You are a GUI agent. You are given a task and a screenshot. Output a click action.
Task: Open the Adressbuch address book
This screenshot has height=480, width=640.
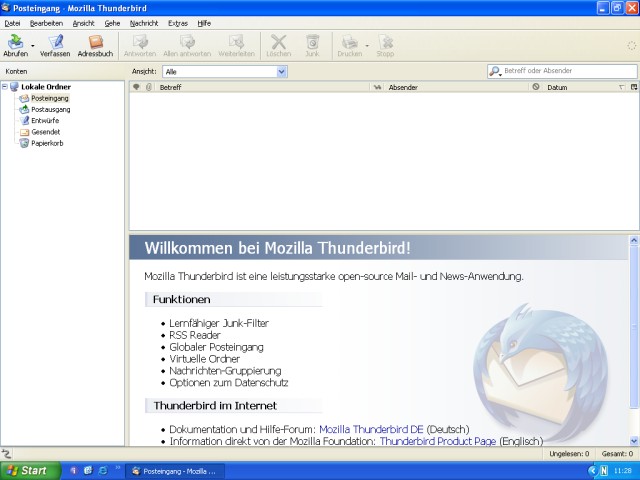click(x=96, y=45)
